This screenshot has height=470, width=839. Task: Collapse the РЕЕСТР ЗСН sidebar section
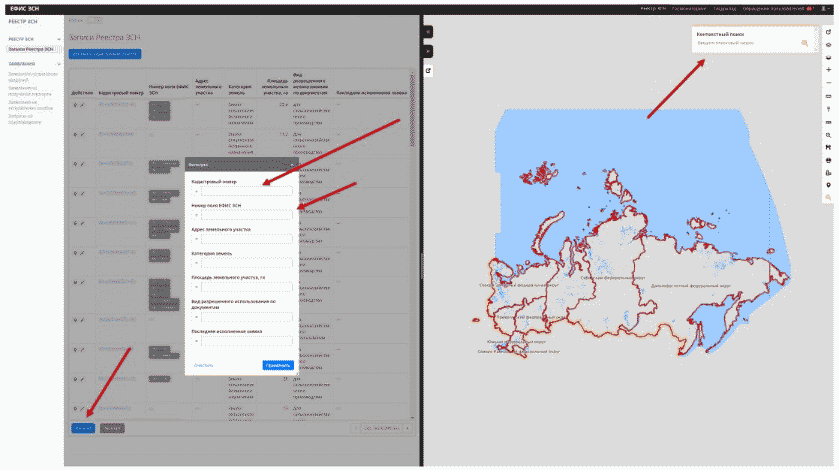59,39
